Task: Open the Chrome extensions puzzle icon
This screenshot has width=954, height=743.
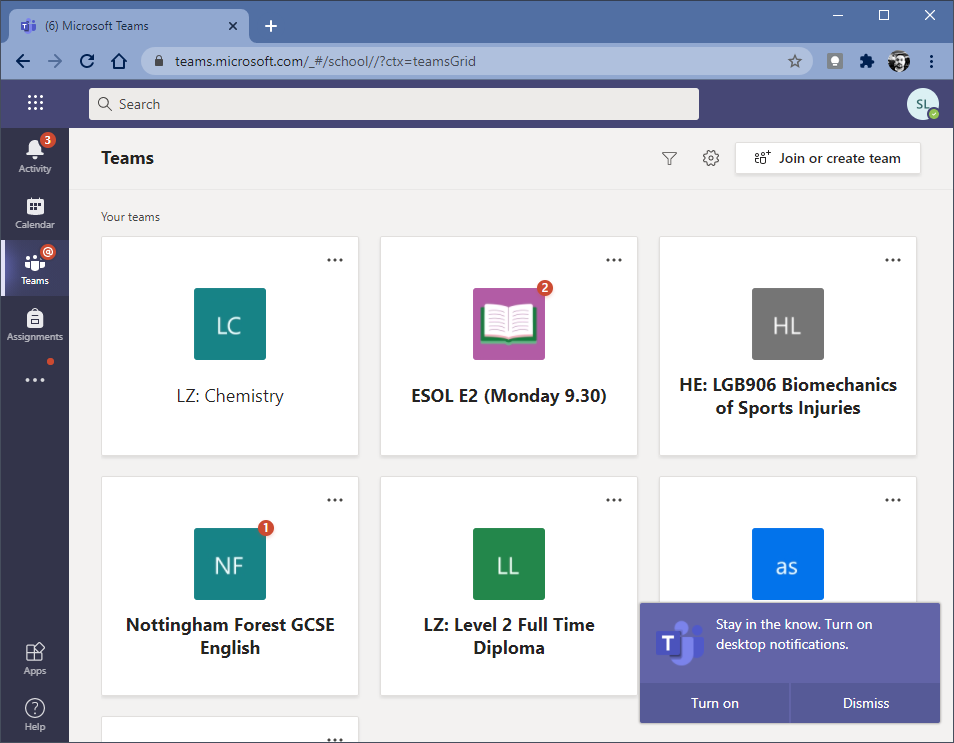Action: tap(866, 61)
